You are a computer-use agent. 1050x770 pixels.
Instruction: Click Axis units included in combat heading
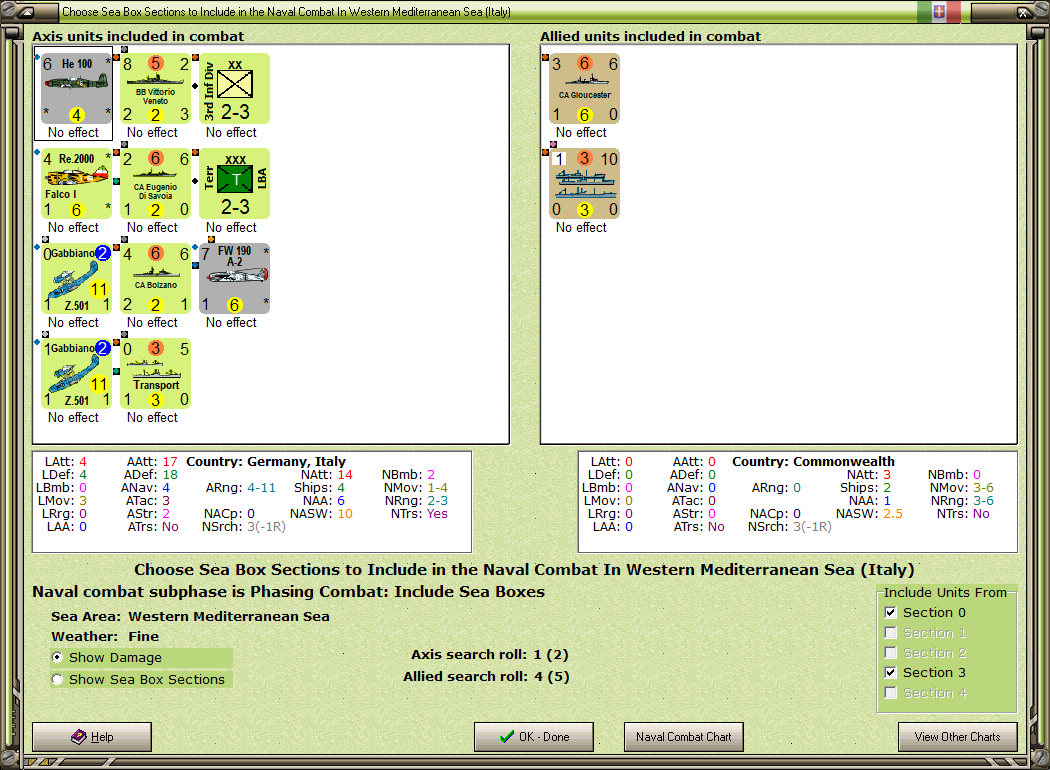pyautogui.click(x=138, y=36)
